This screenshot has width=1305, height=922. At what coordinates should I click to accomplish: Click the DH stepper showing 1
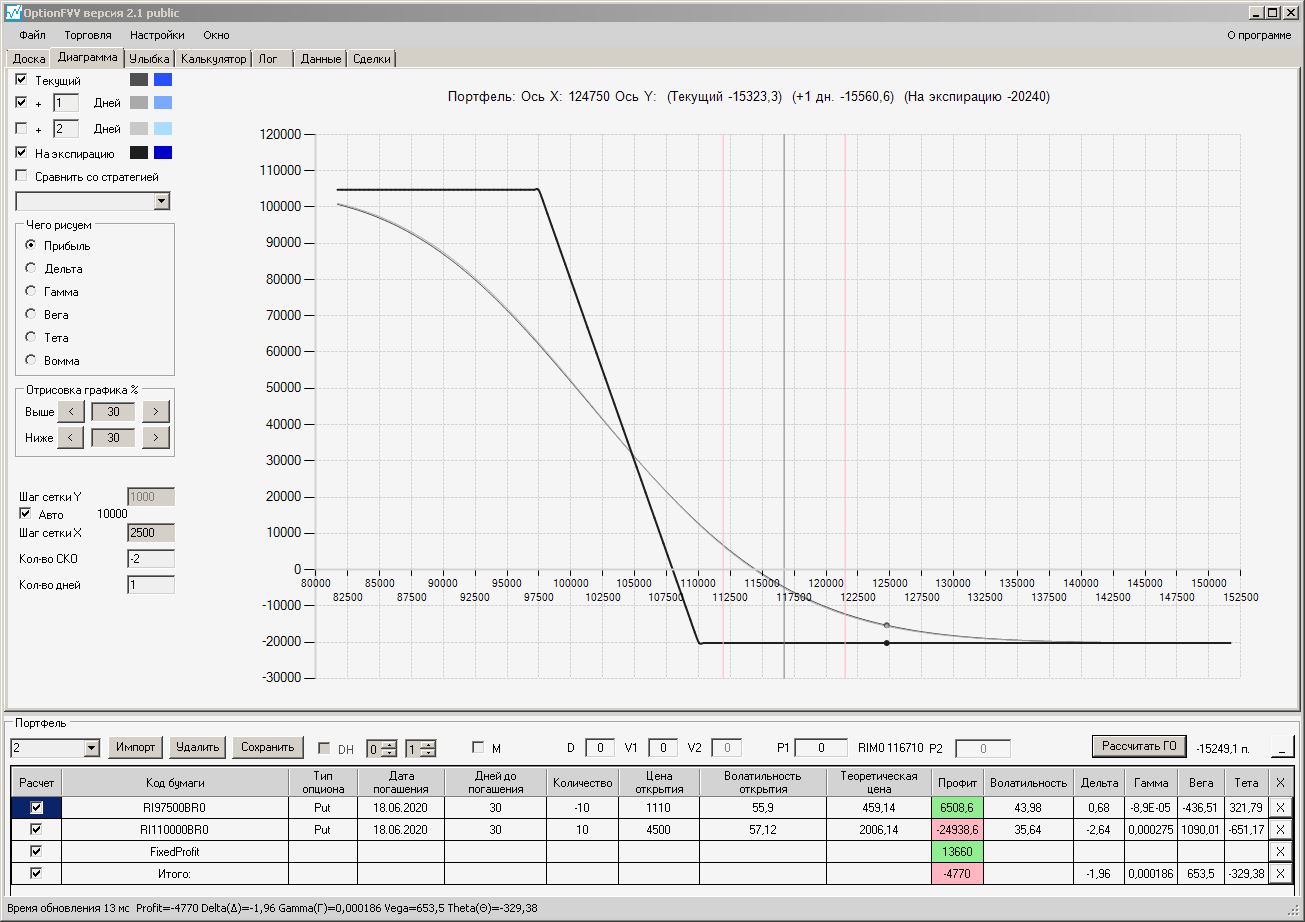[421, 748]
